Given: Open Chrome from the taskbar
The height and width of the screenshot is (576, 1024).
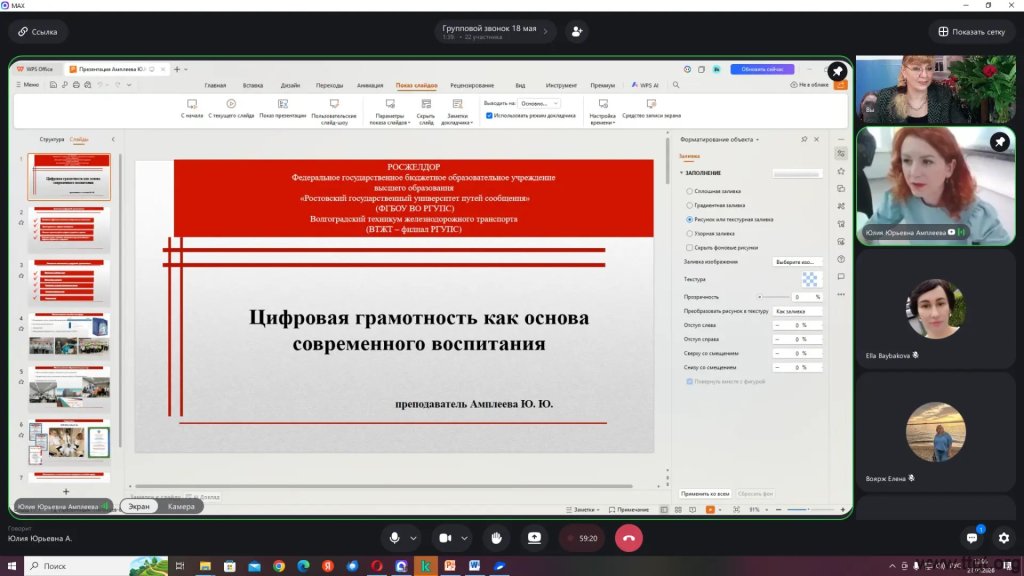Looking at the screenshot, I should [x=279, y=566].
